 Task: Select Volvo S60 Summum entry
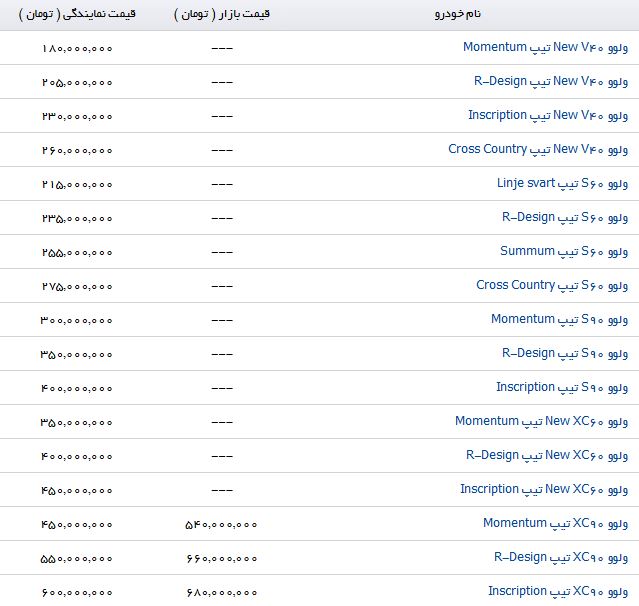click(x=564, y=251)
